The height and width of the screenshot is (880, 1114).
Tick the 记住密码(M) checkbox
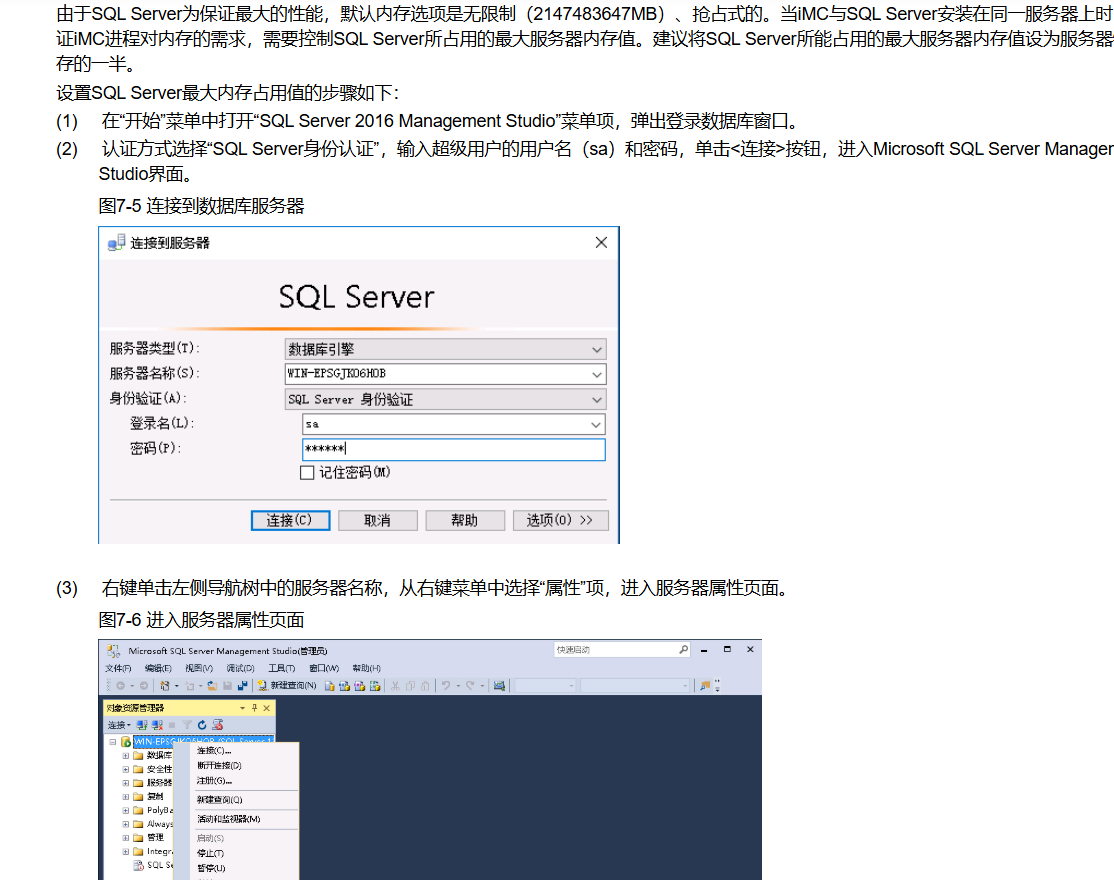[x=307, y=473]
